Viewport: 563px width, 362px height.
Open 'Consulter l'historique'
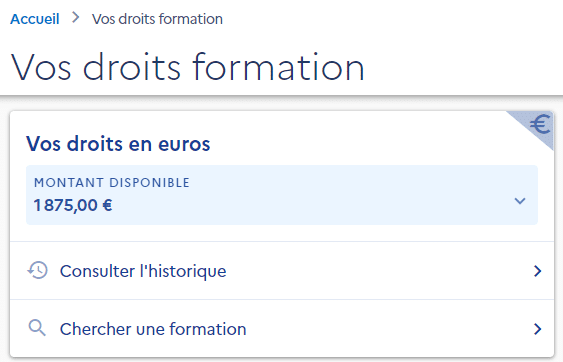tap(143, 271)
